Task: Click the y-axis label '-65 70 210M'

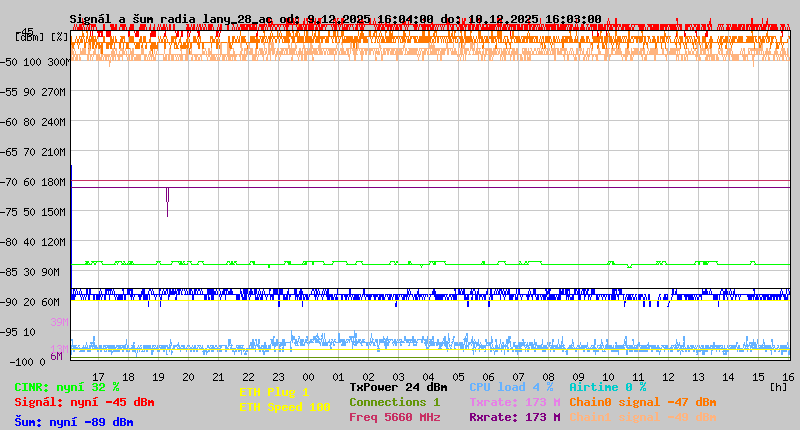Action: (33, 153)
